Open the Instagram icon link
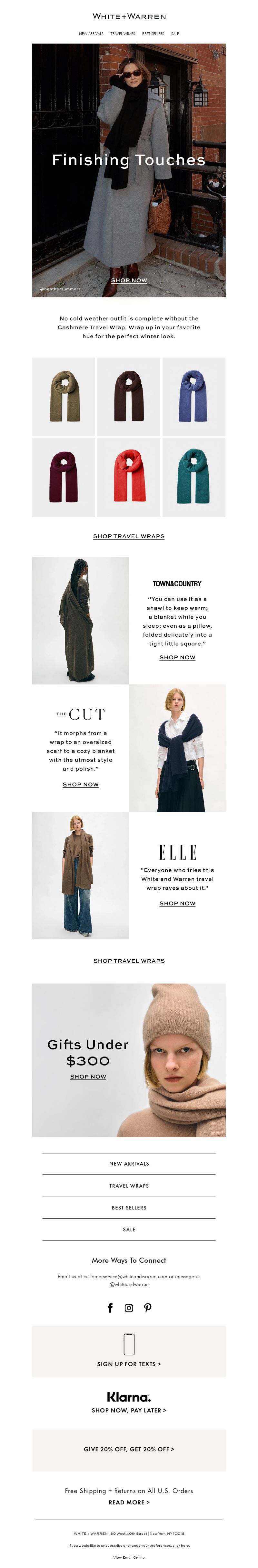The width and height of the screenshot is (258, 1568). 129,1308
